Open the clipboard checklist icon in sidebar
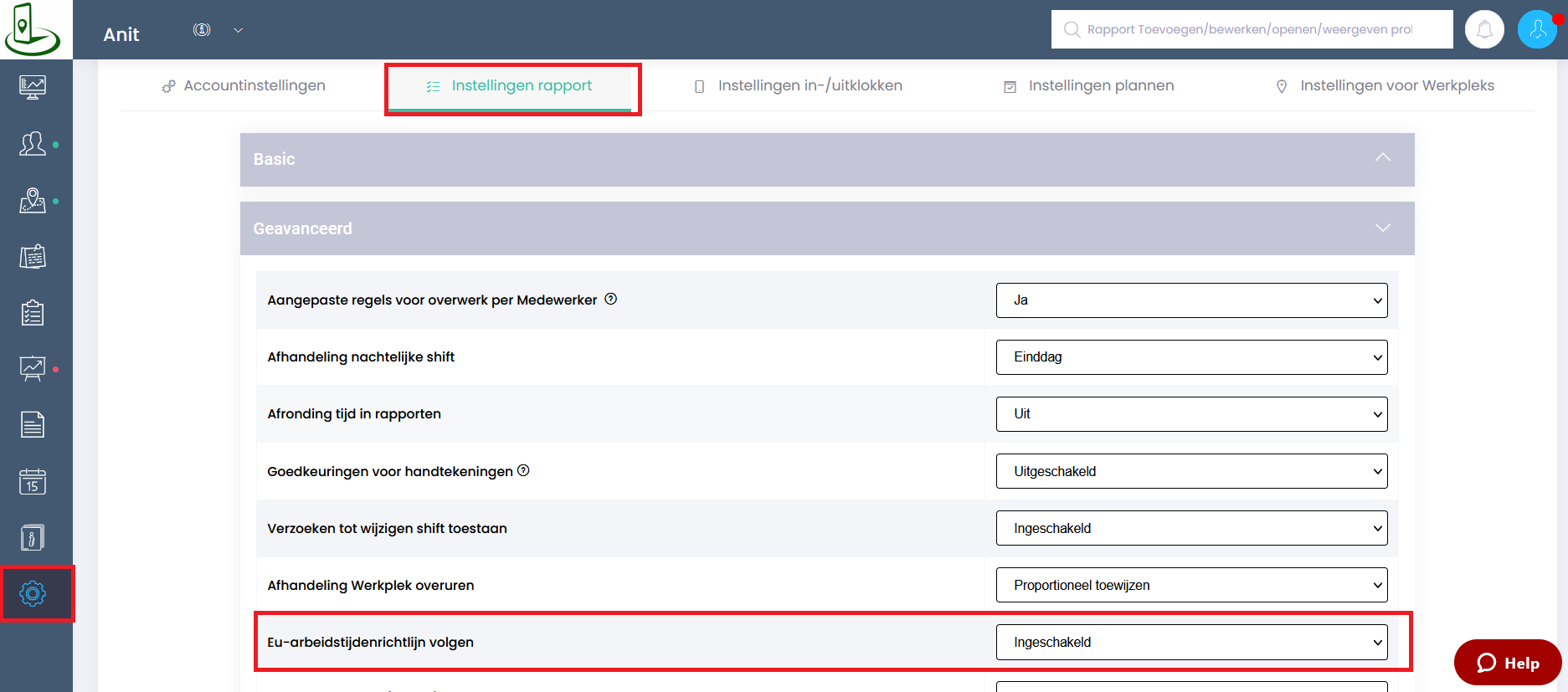Viewport: 1568px width, 692px height. (x=33, y=314)
